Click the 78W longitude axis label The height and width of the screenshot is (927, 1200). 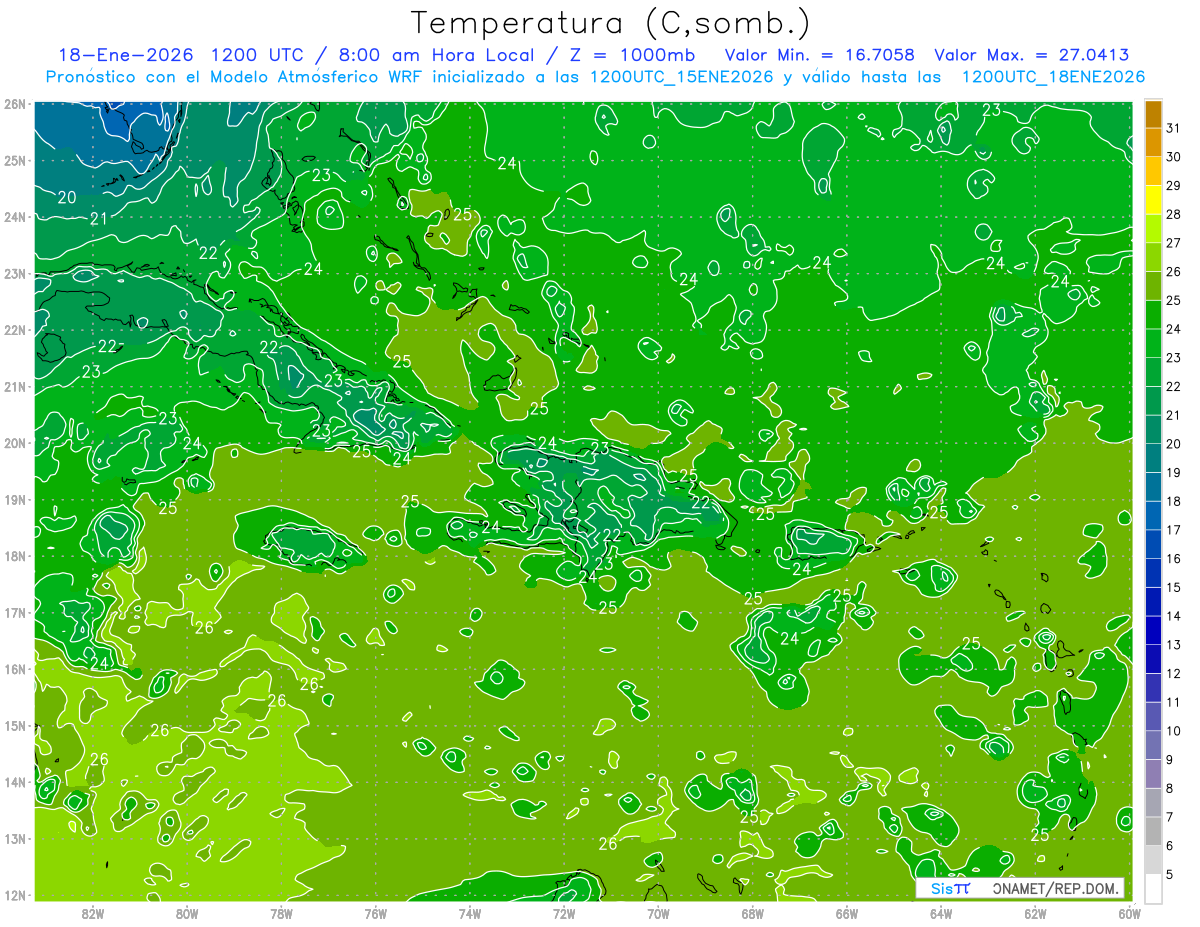[281, 912]
